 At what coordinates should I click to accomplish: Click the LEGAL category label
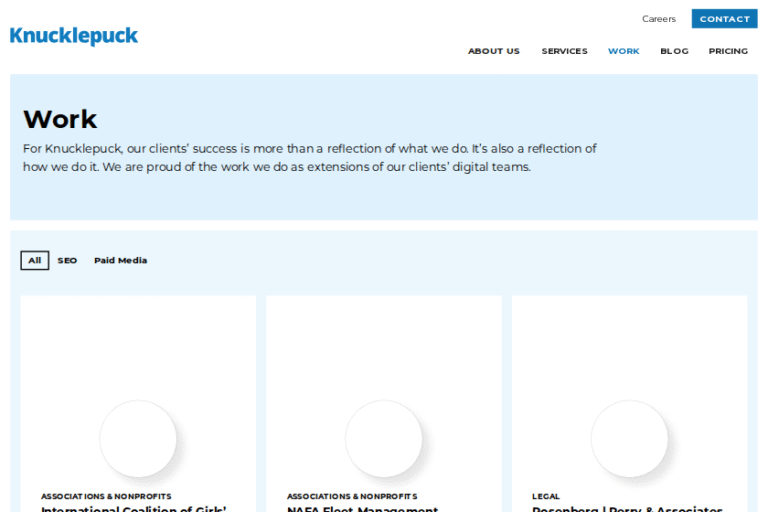point(546,496)
